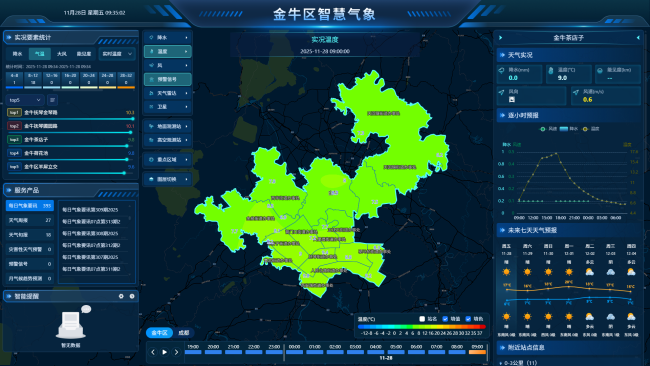The image size is (650, 366).
Task: Click the temperature color scale legend bar
Action: 421,327
